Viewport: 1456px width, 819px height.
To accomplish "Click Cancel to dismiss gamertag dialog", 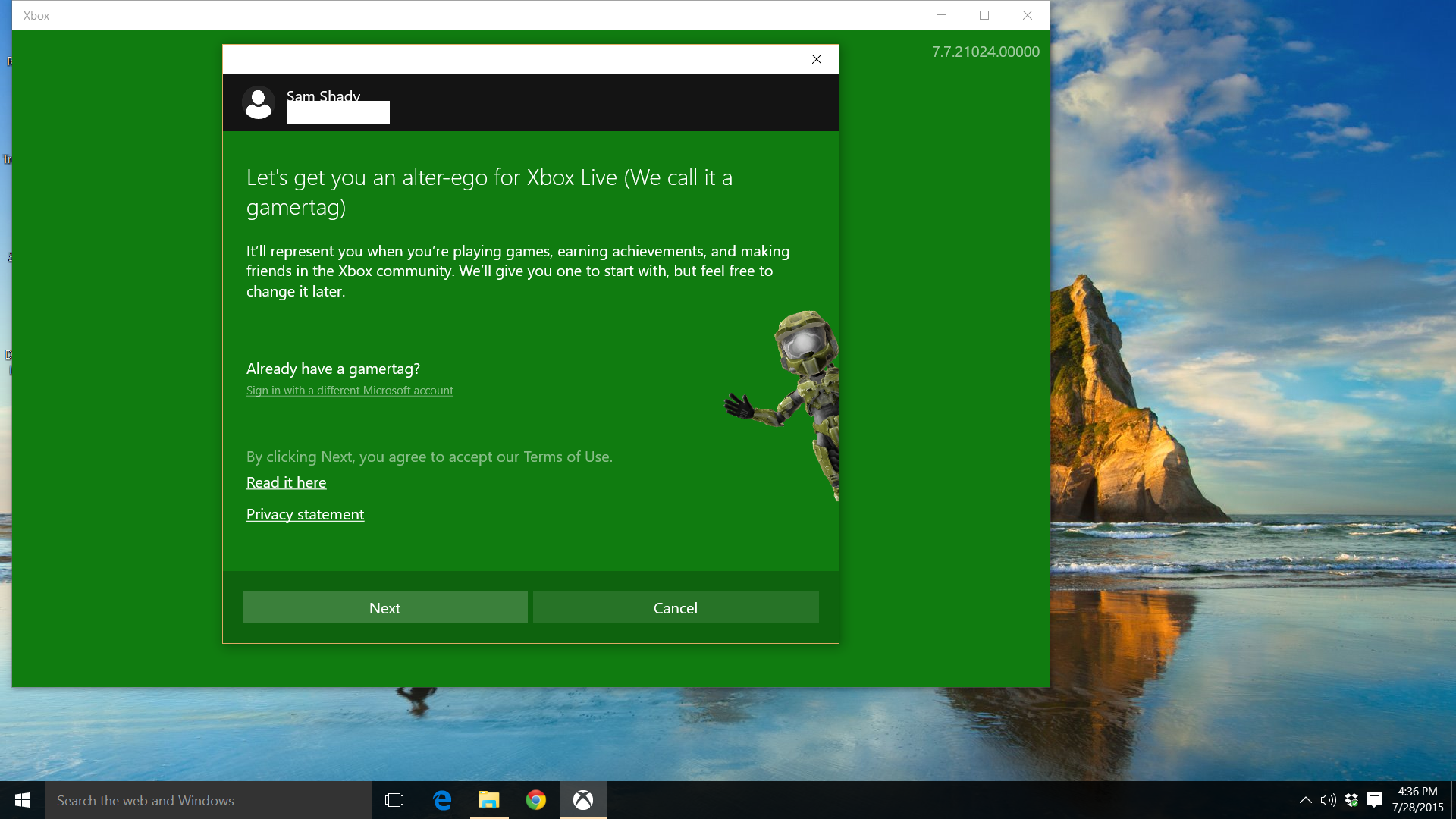I will 675,607.
